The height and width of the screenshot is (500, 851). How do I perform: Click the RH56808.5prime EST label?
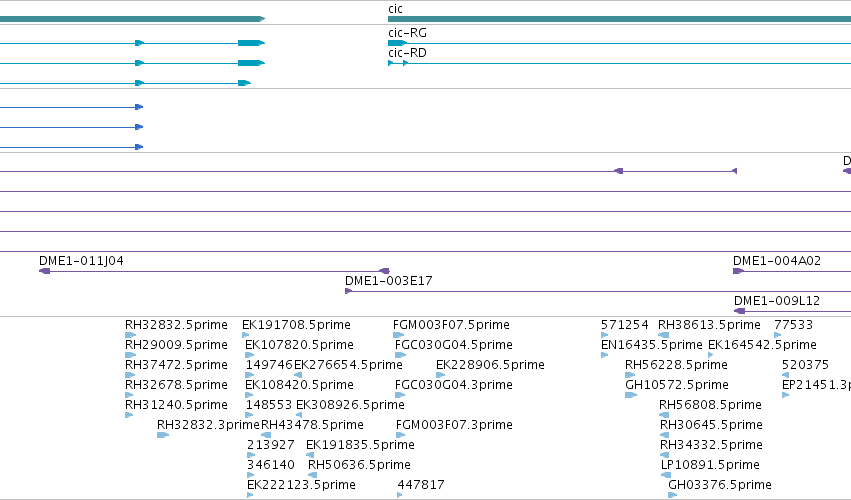710,405
